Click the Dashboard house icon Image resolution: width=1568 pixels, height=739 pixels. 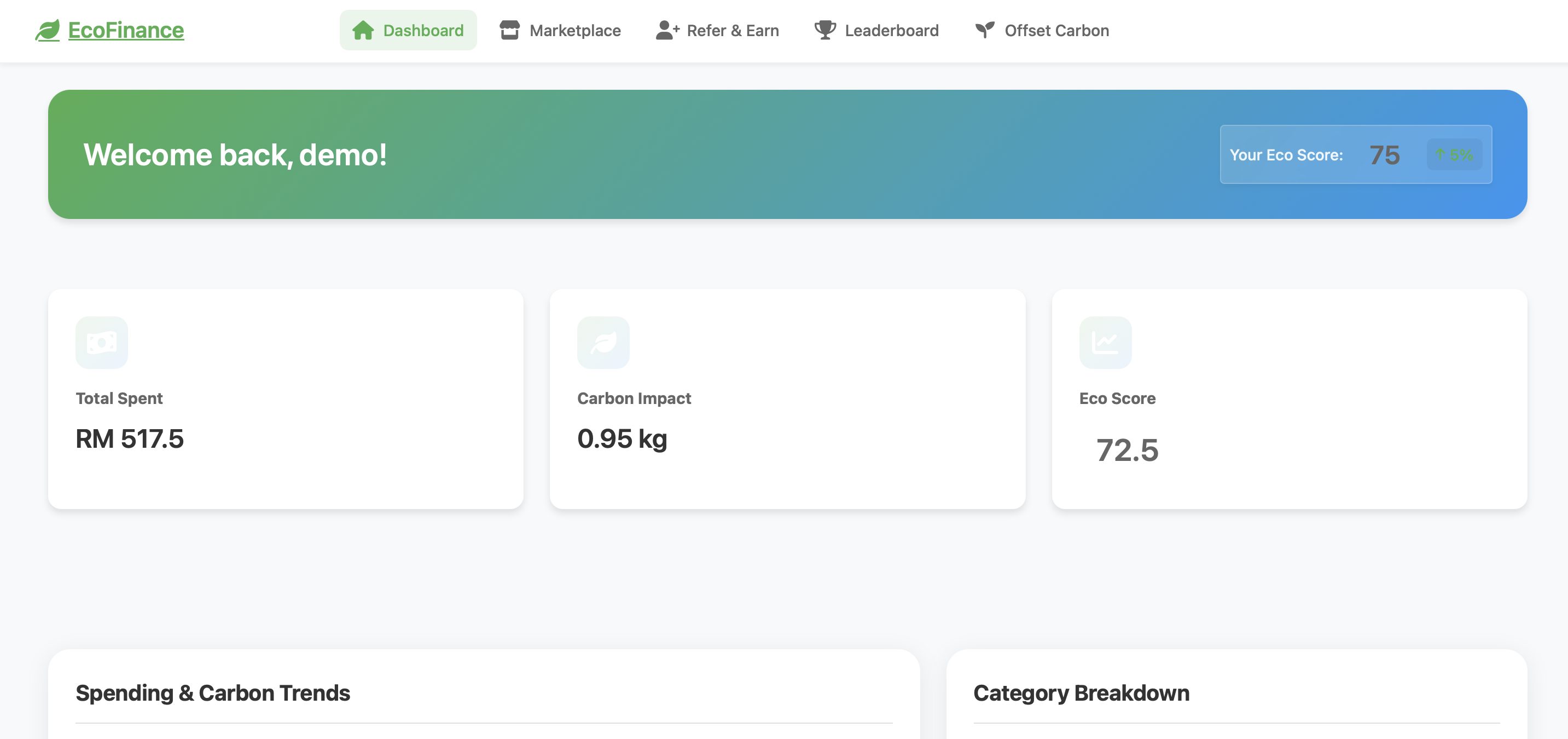click(x=363, y=30)
